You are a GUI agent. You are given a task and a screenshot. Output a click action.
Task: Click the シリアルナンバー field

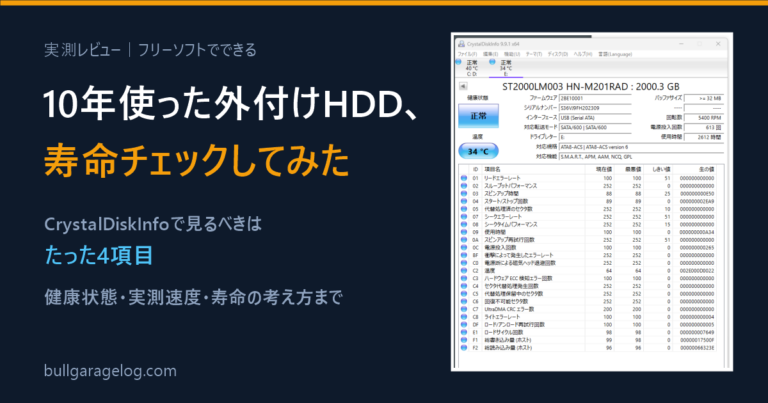click(x=595, y=108)
